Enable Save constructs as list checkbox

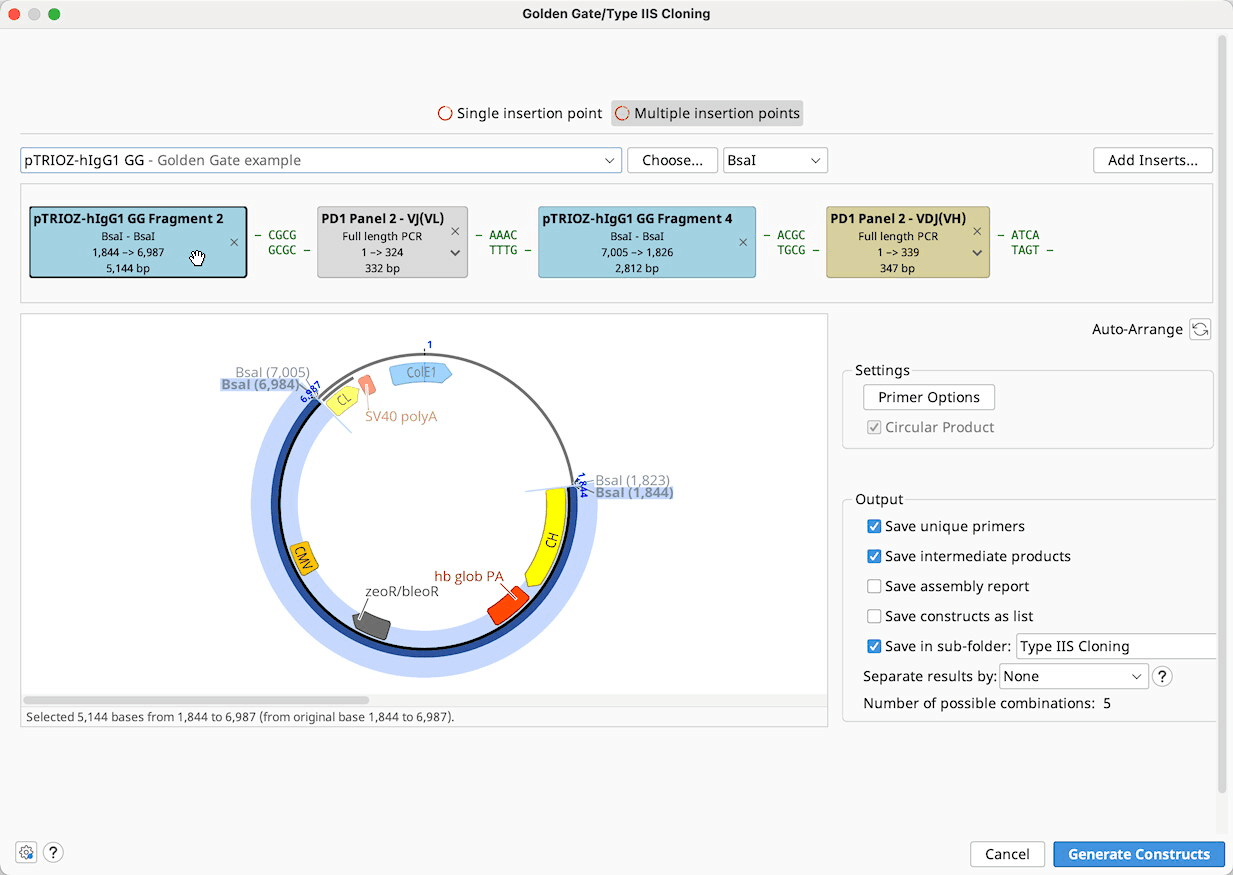pyautogui.click(x=874, y=617)
